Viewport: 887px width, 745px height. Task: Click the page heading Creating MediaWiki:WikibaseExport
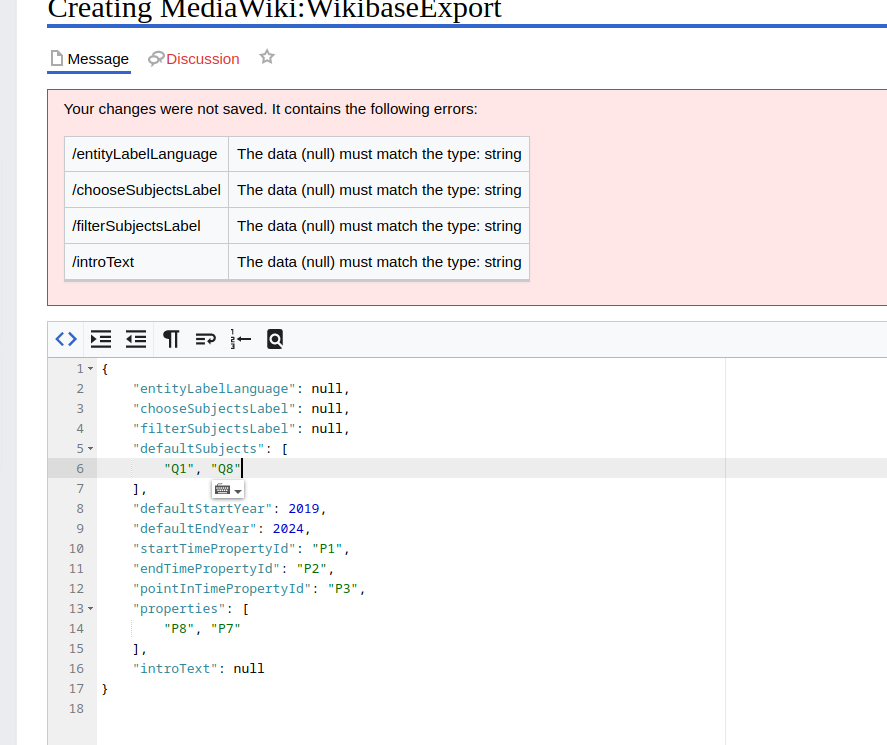pos(274,8)
